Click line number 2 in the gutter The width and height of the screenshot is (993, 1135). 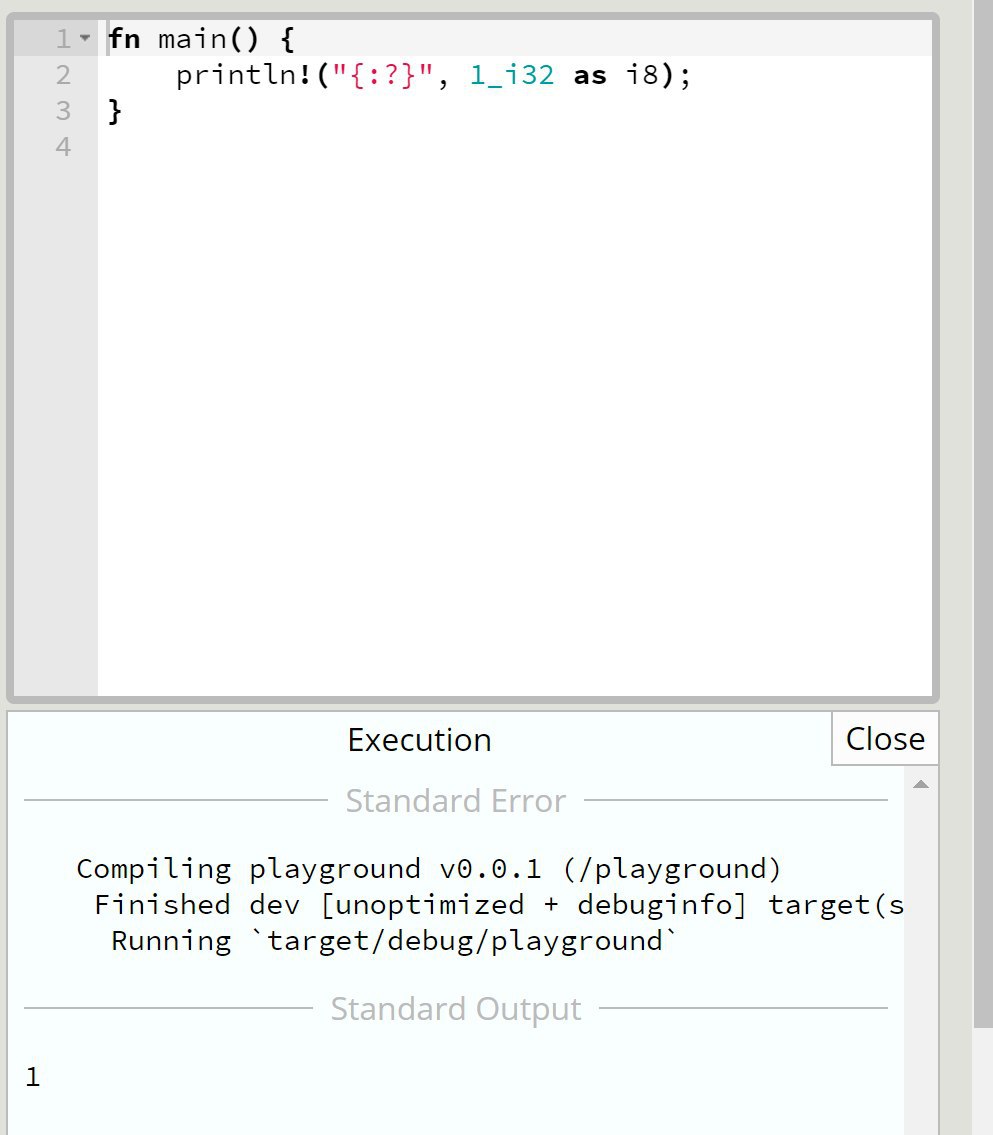[63, 75]
